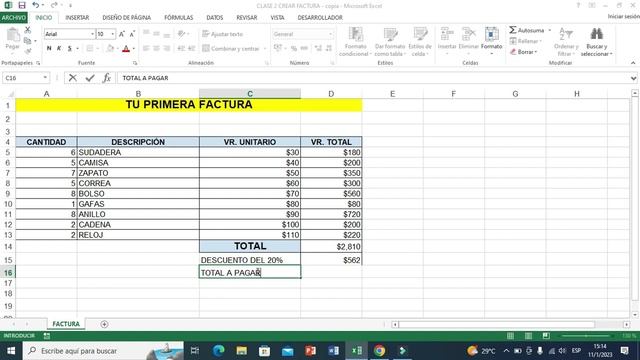640x360 pixels.
Task: Confirm the entry with the check mark icon
Action: [90, 78]
